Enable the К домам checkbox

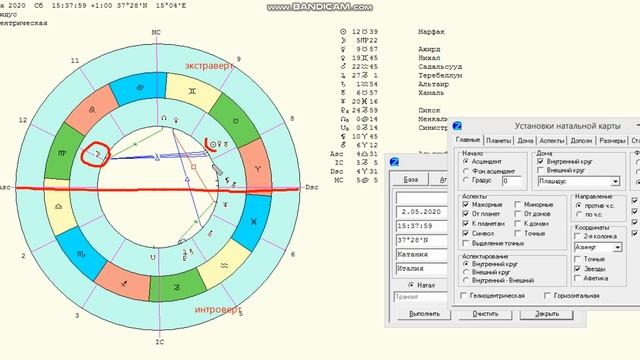(518, 223)
